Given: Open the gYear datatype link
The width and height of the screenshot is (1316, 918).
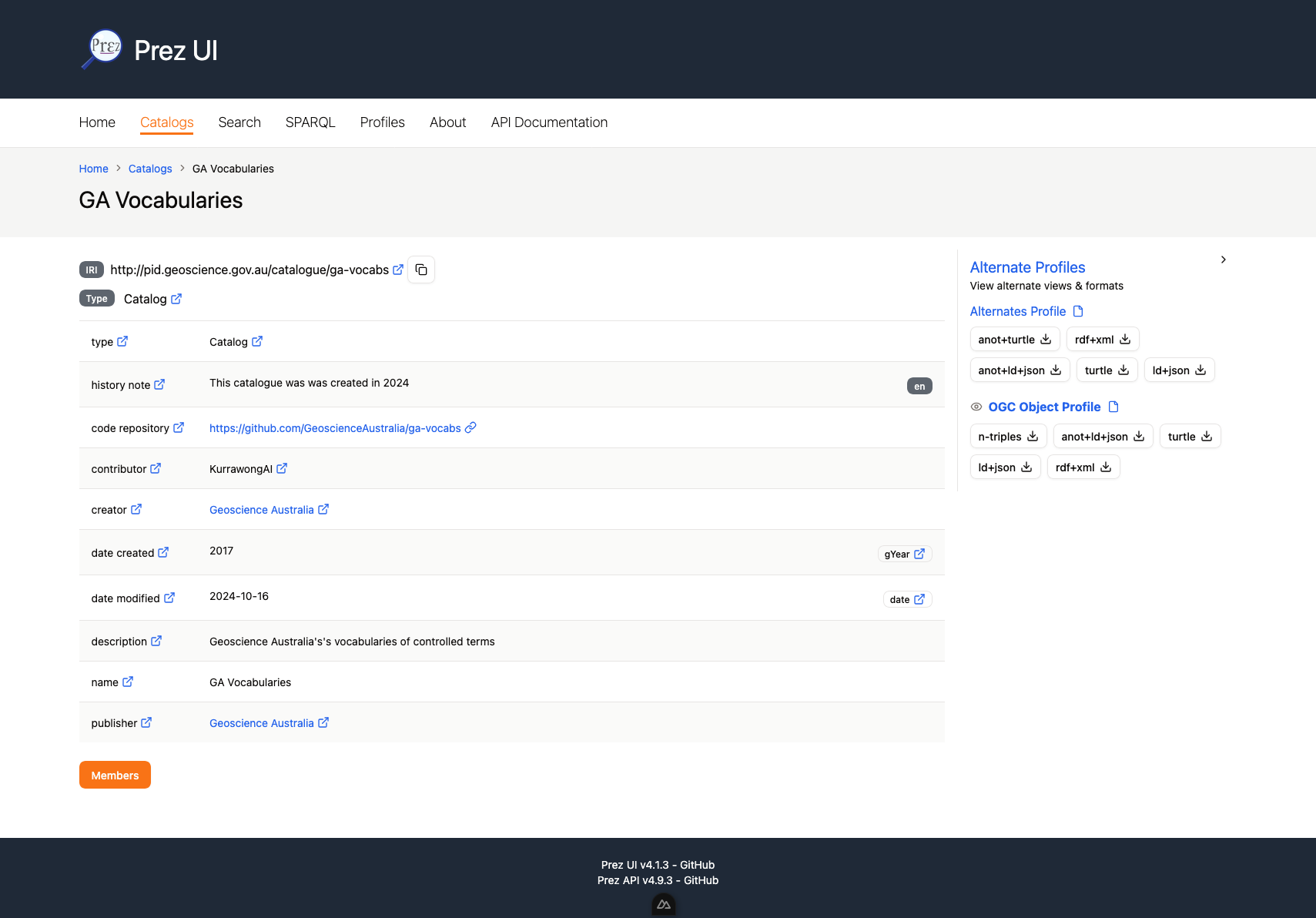Looking at the screenshot, I should [x=904, y=554].
